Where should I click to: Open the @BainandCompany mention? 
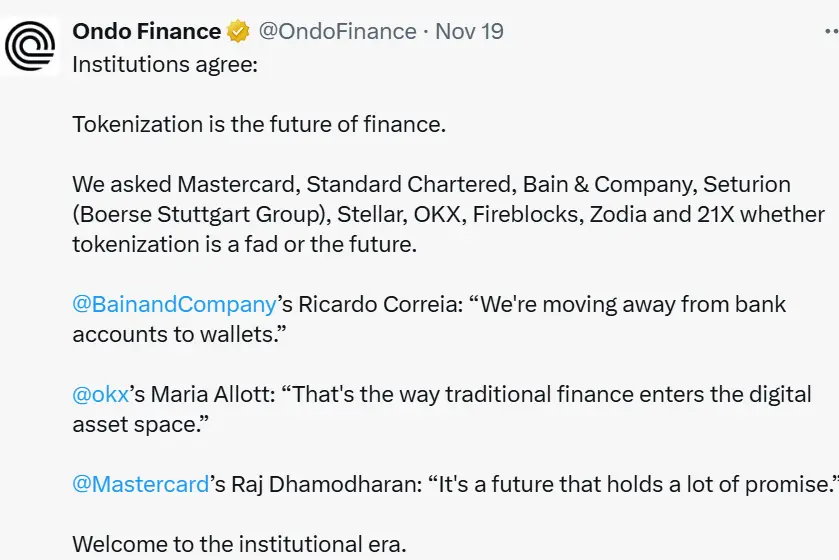click(174, 304)
